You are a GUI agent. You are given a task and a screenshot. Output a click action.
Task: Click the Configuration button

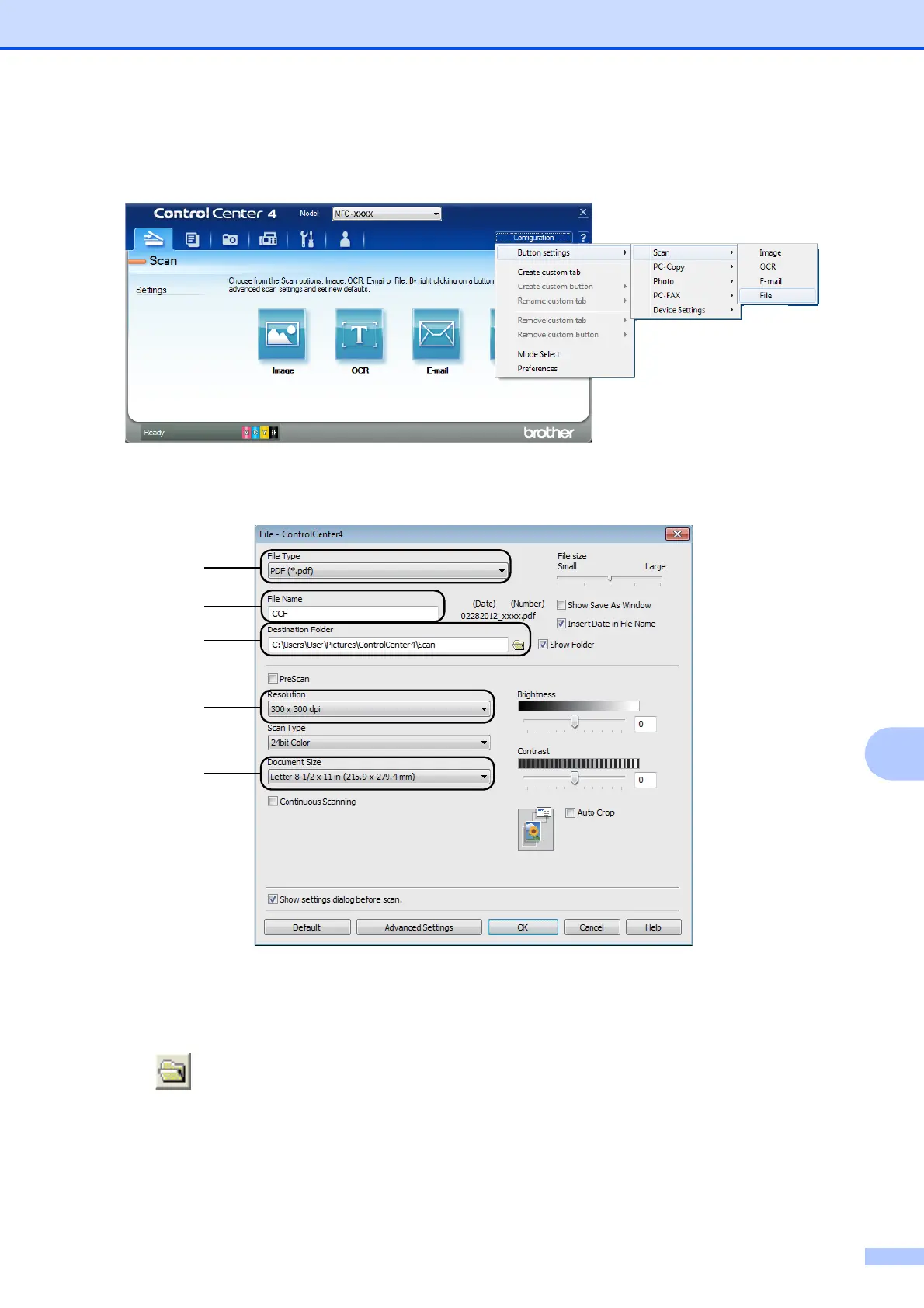pyautogui.click(x=533, y=238)
